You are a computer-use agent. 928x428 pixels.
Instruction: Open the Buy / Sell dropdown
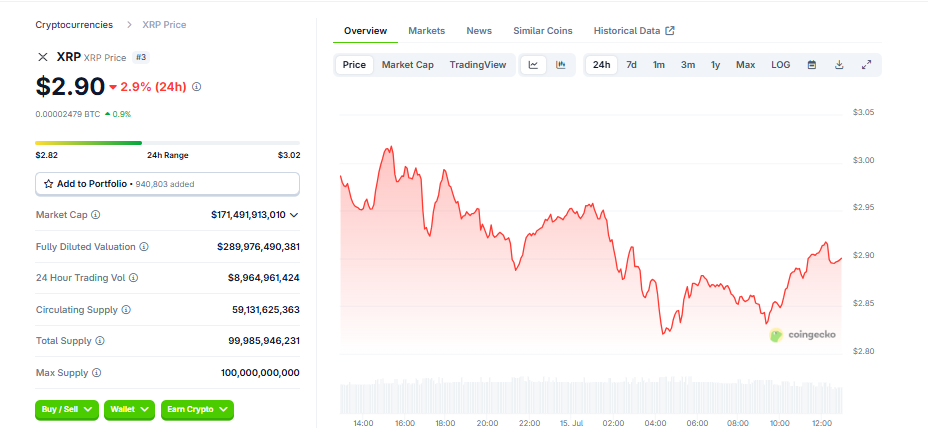(x=67, y=410)
